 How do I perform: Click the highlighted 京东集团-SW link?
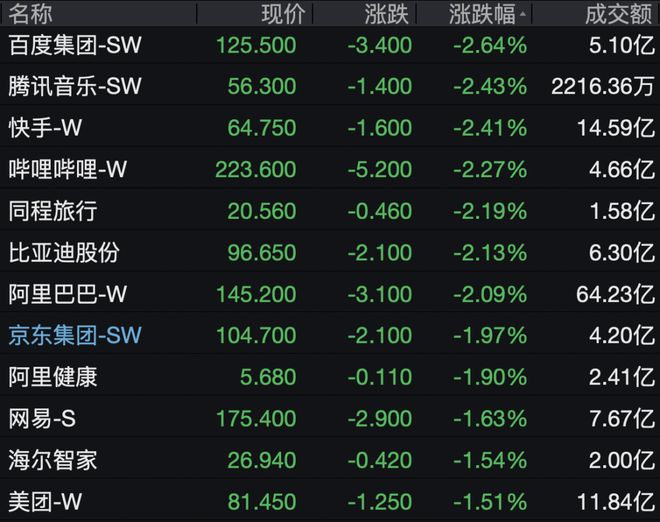pyautogui.click(x=74, y=335)
